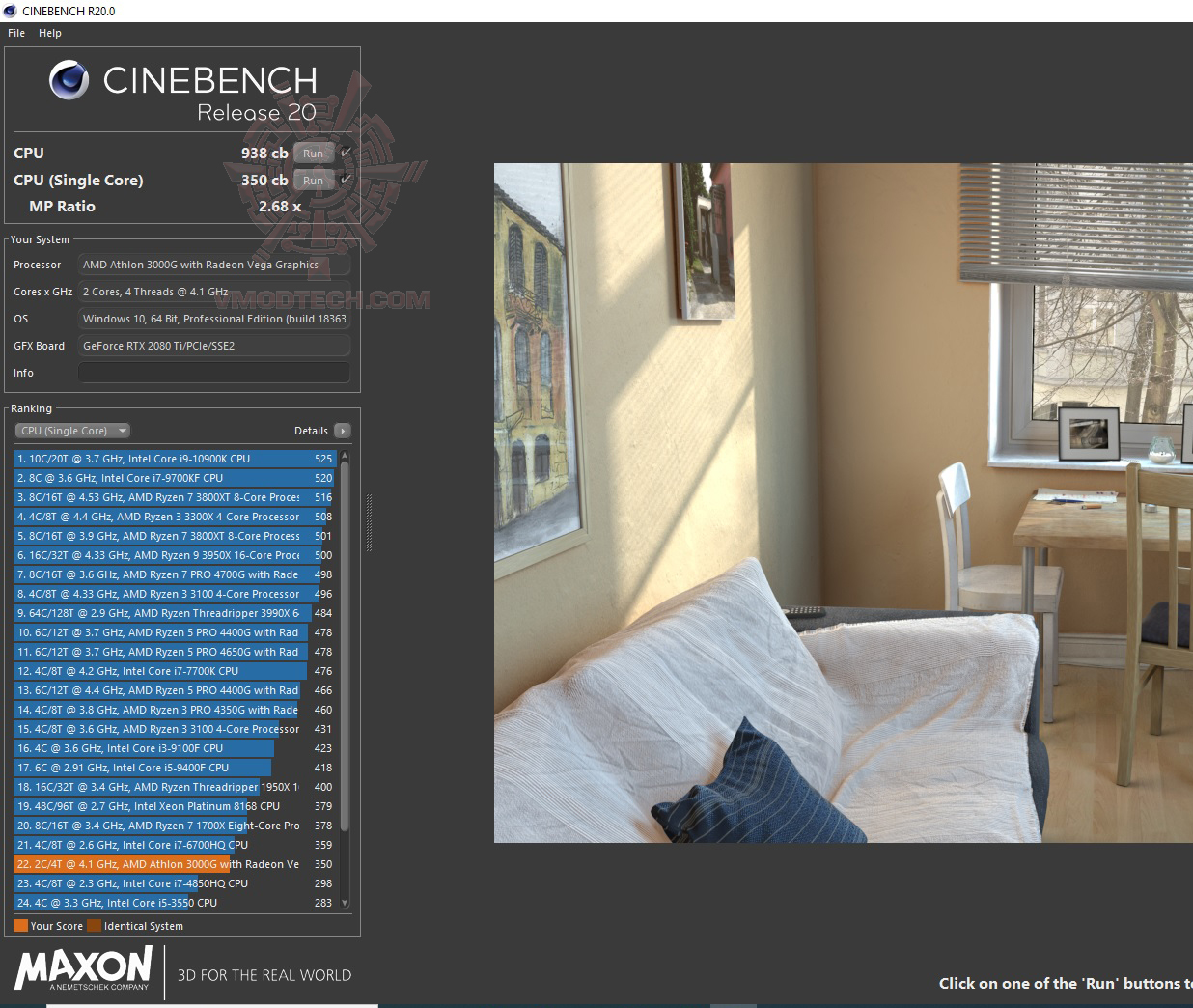The height and width of the screenshot is (1008, 1193).
Task: Click the scroll down arrow of ranking list
Action: click(x=345, y=905)
